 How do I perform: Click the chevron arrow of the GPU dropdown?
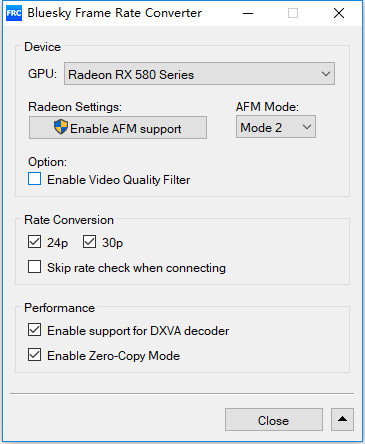[x=326, y=74]
